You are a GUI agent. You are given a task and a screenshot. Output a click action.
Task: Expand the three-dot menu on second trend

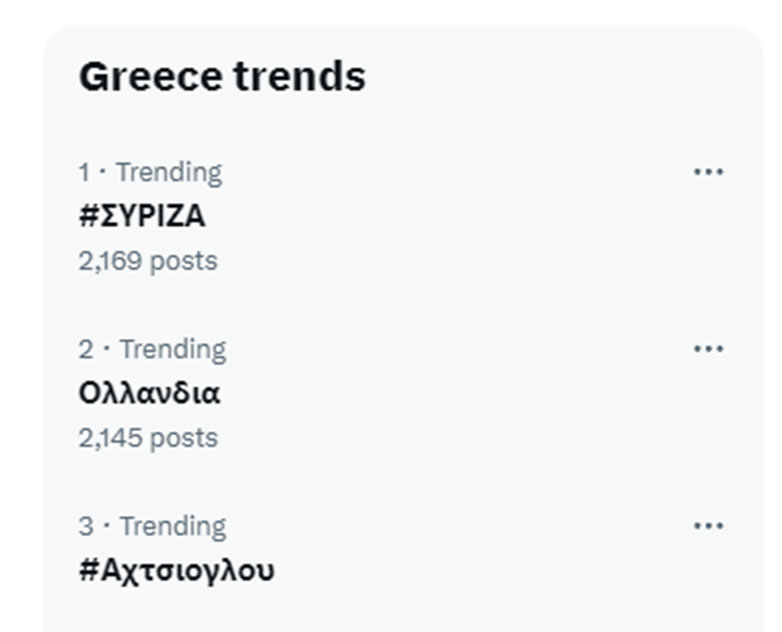pyautogui.click(x=708, y=349)
